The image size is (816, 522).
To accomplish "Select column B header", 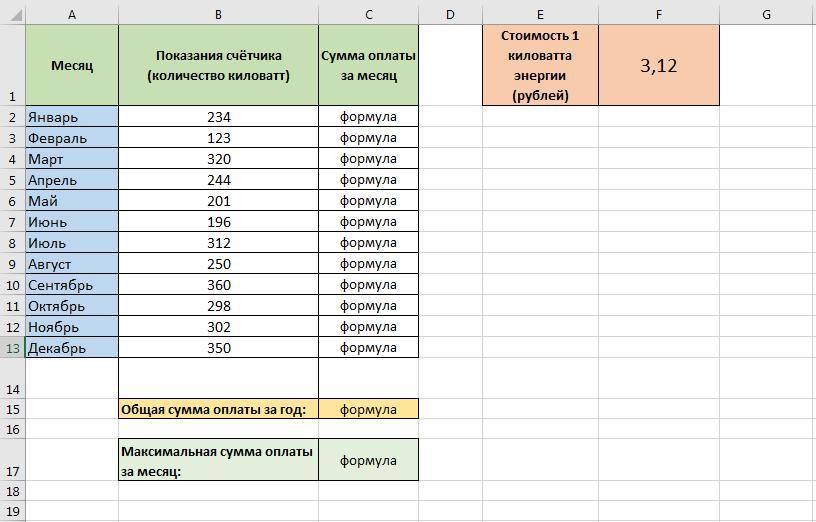I will [x=219, y=15].
